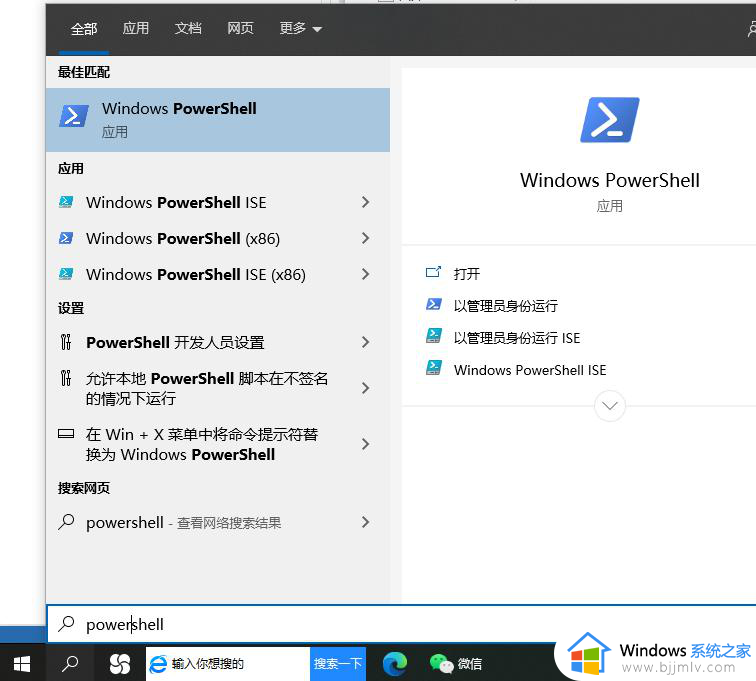
Task: Click 以管理员身份运行 to run as administrator
Action: click(505, 306)
